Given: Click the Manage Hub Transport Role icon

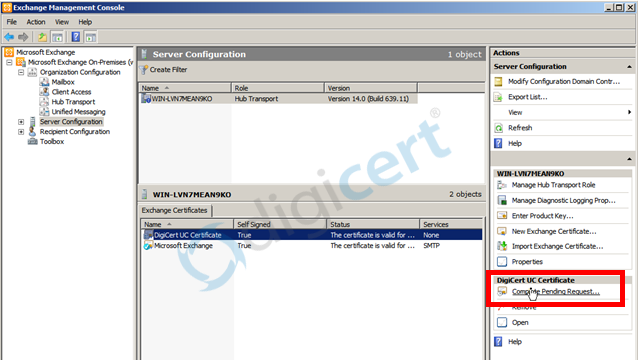Looking at the screenshot, I should pos(502,185).
